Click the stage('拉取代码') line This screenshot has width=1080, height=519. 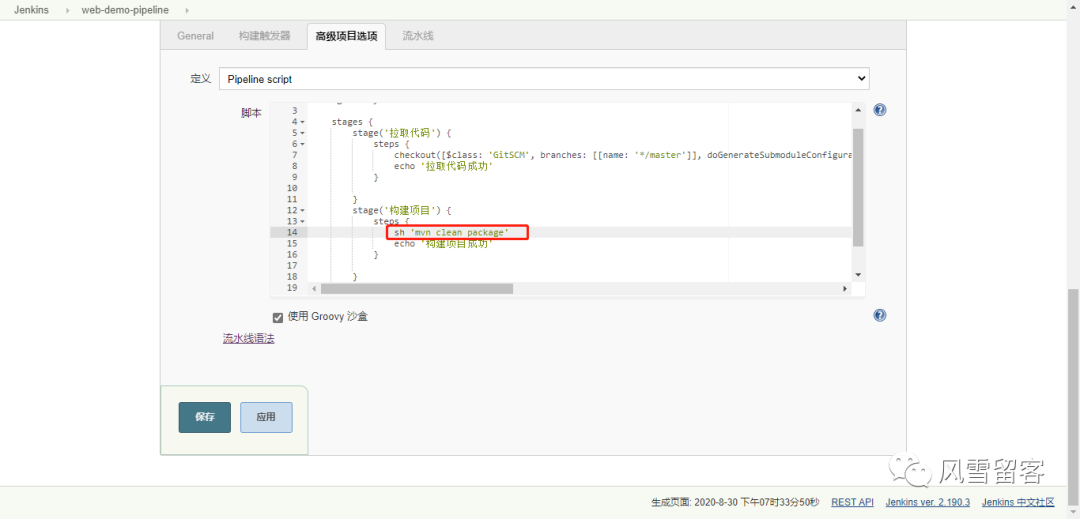tap(402, 133)
